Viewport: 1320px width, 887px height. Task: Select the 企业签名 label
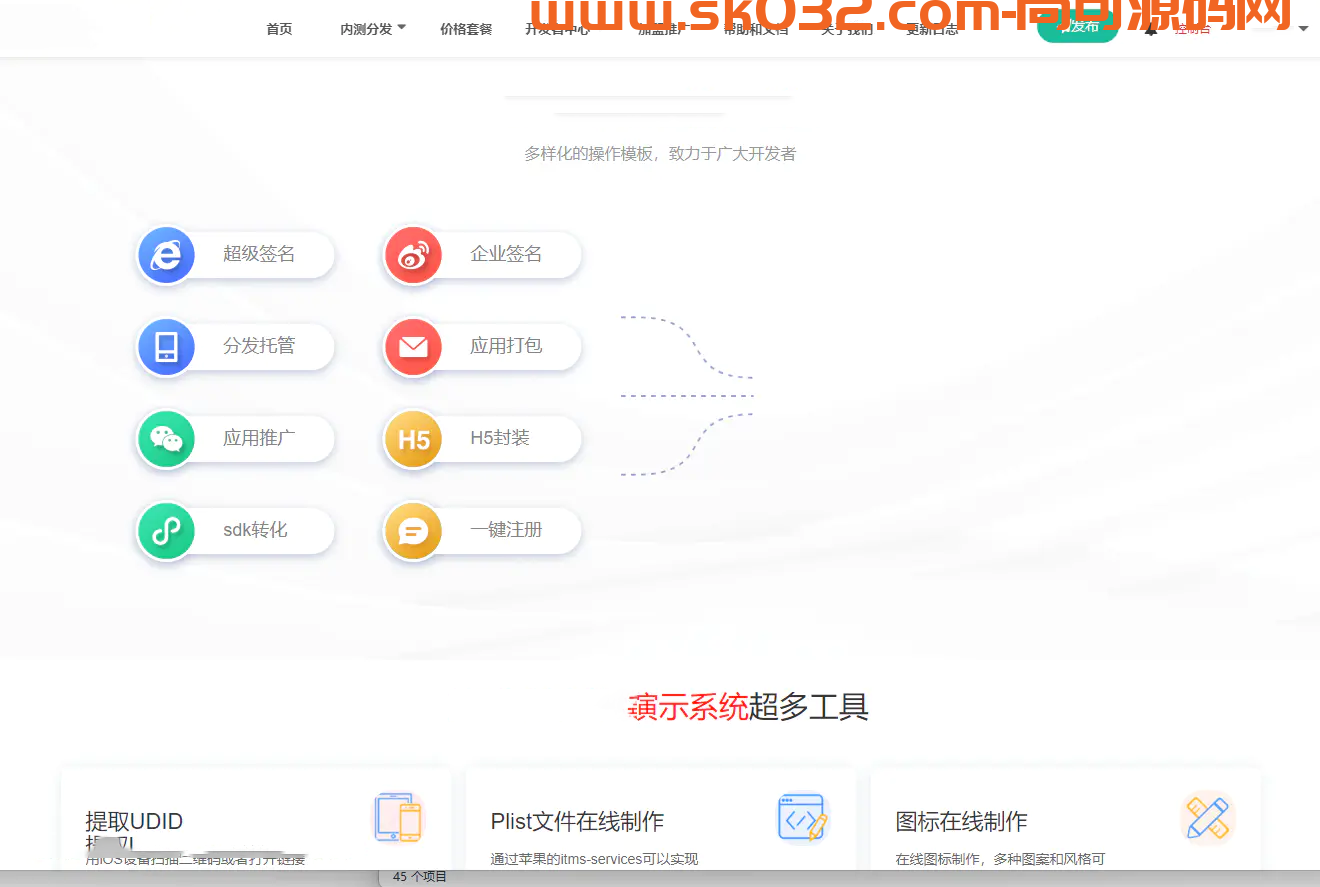(506, 254)
